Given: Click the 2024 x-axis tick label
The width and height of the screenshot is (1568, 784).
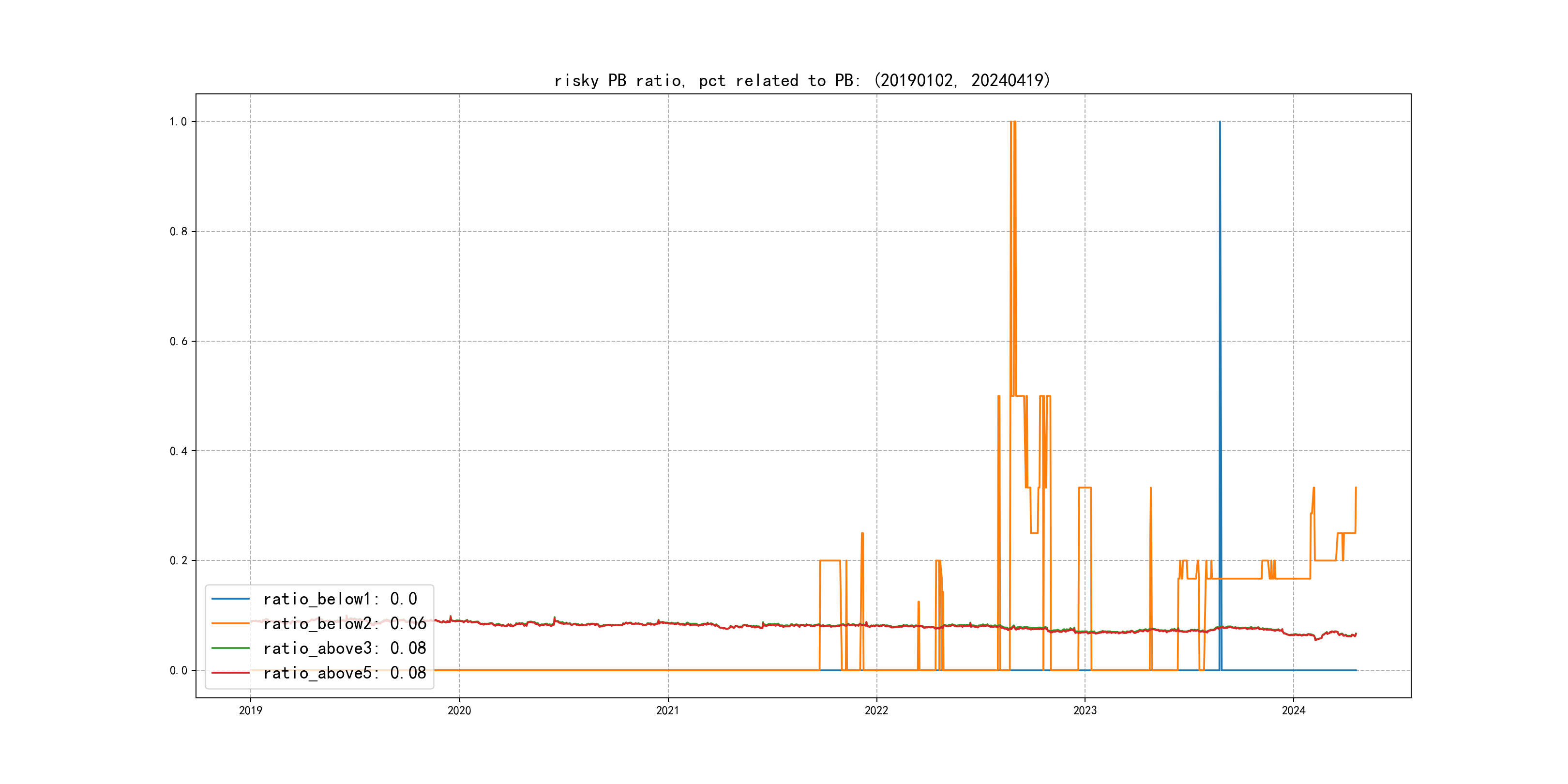Looking at the screenshot, I should pos(1294,710).
